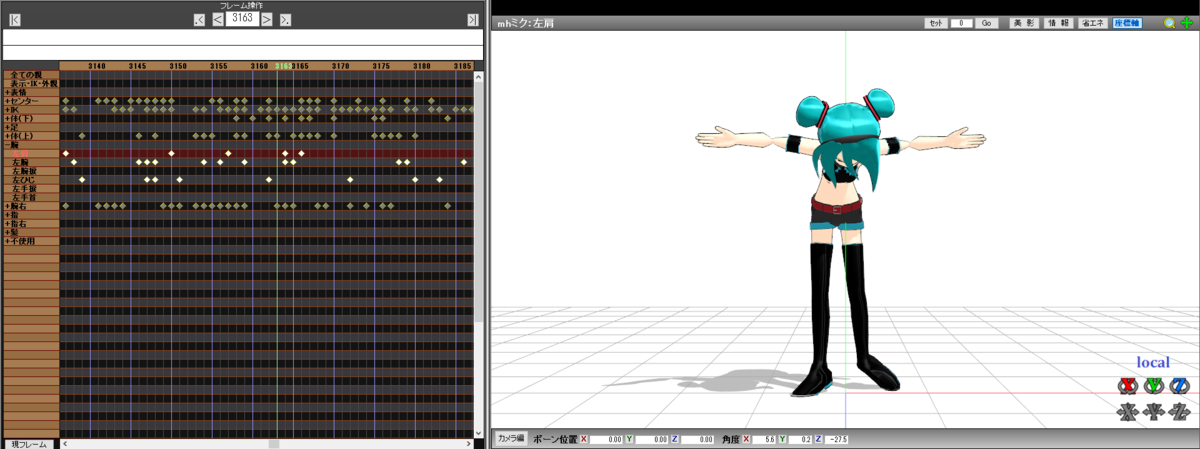This screenshot has height=449, width=1200.
Task: Expand the +IK group
Action: point(31,110)
